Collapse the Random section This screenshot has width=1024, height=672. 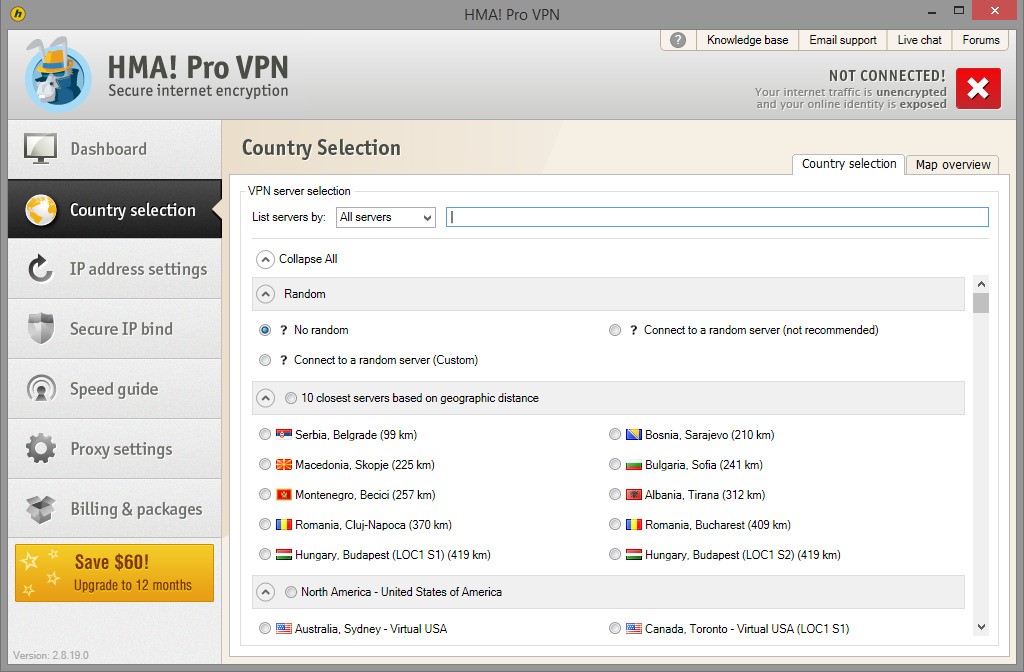(265, 294)
